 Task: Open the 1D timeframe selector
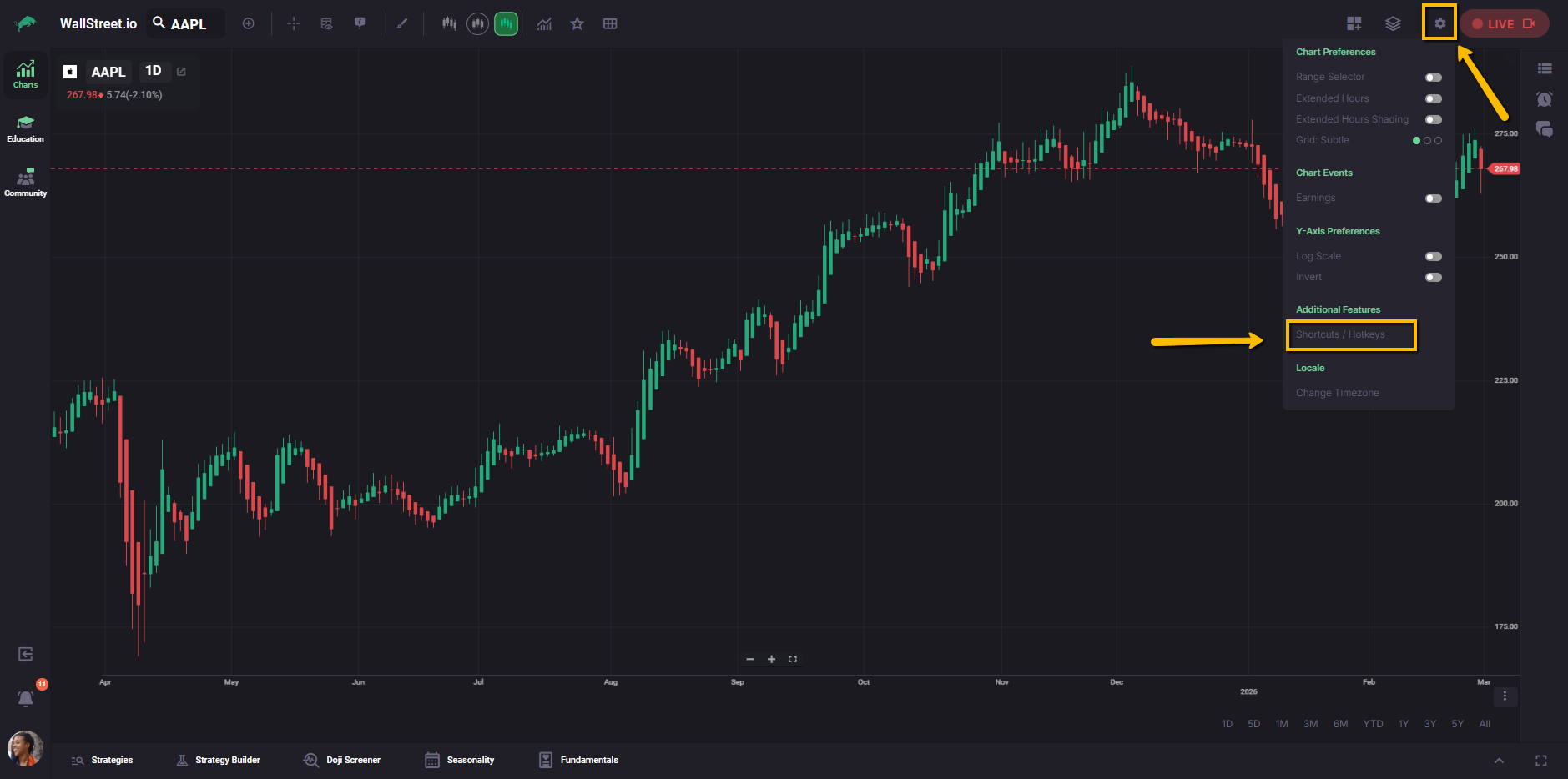click(154, 71)
